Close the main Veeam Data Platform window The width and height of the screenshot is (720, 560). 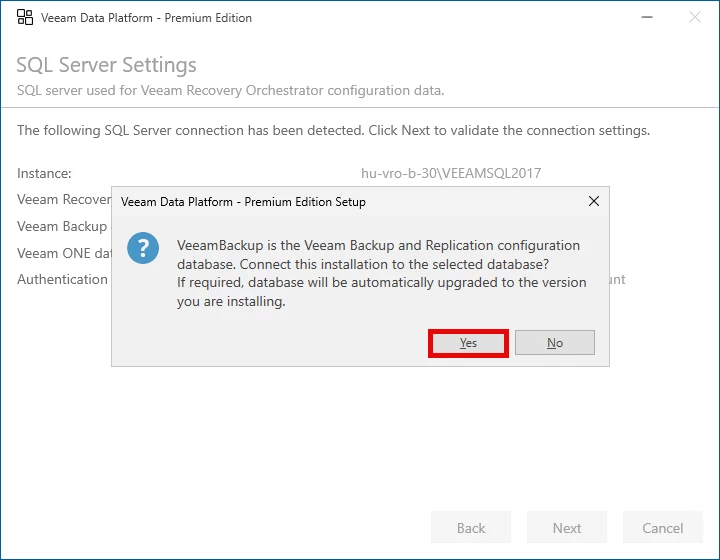695,17
